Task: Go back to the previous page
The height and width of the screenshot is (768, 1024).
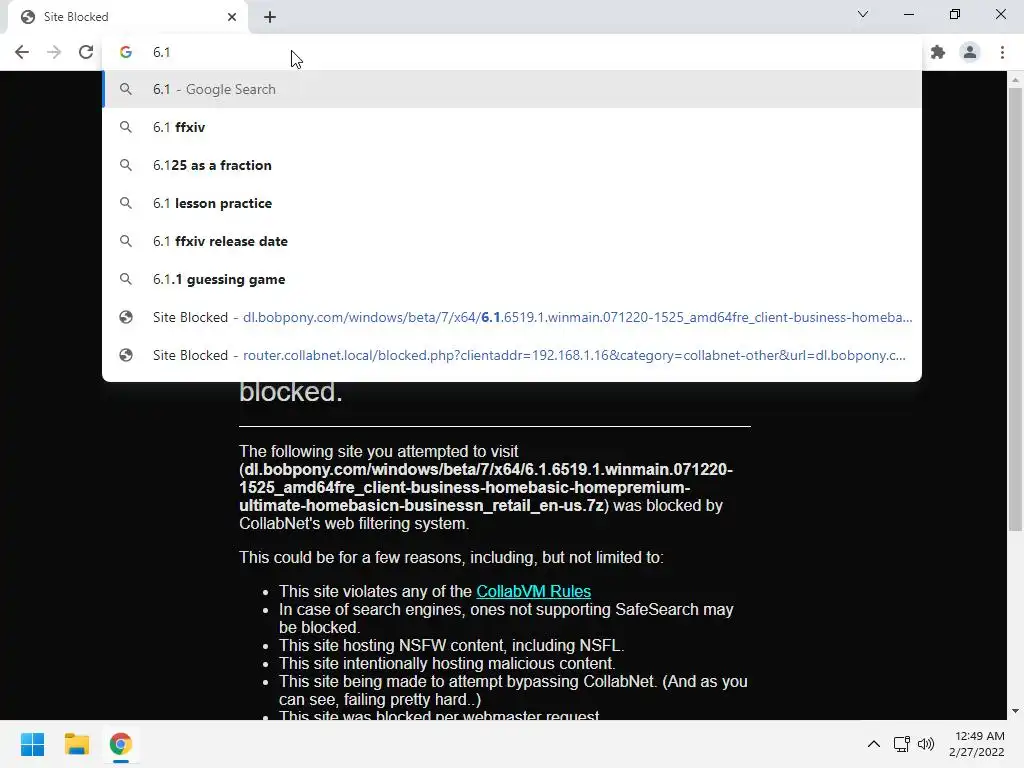Action: [x=22, y=52]
